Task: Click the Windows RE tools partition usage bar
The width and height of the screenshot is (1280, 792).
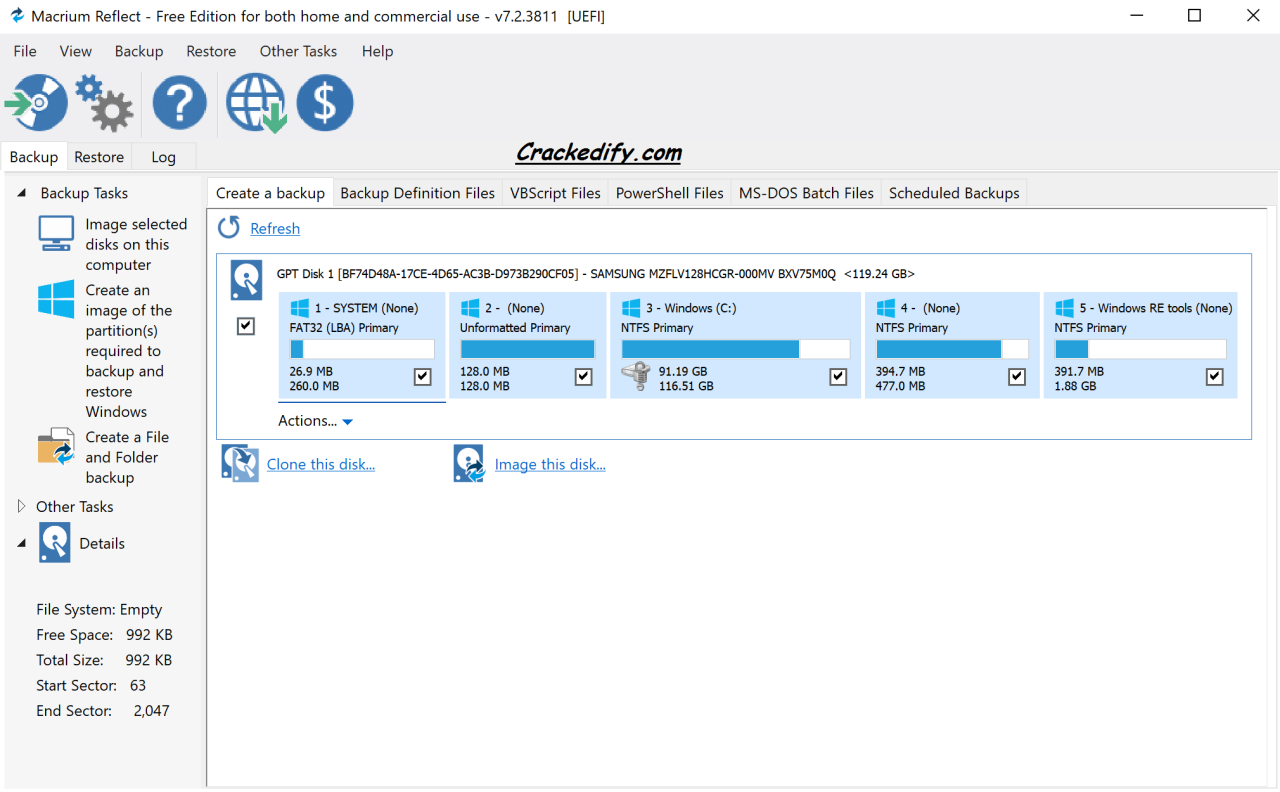Action: pos(1140,349)
